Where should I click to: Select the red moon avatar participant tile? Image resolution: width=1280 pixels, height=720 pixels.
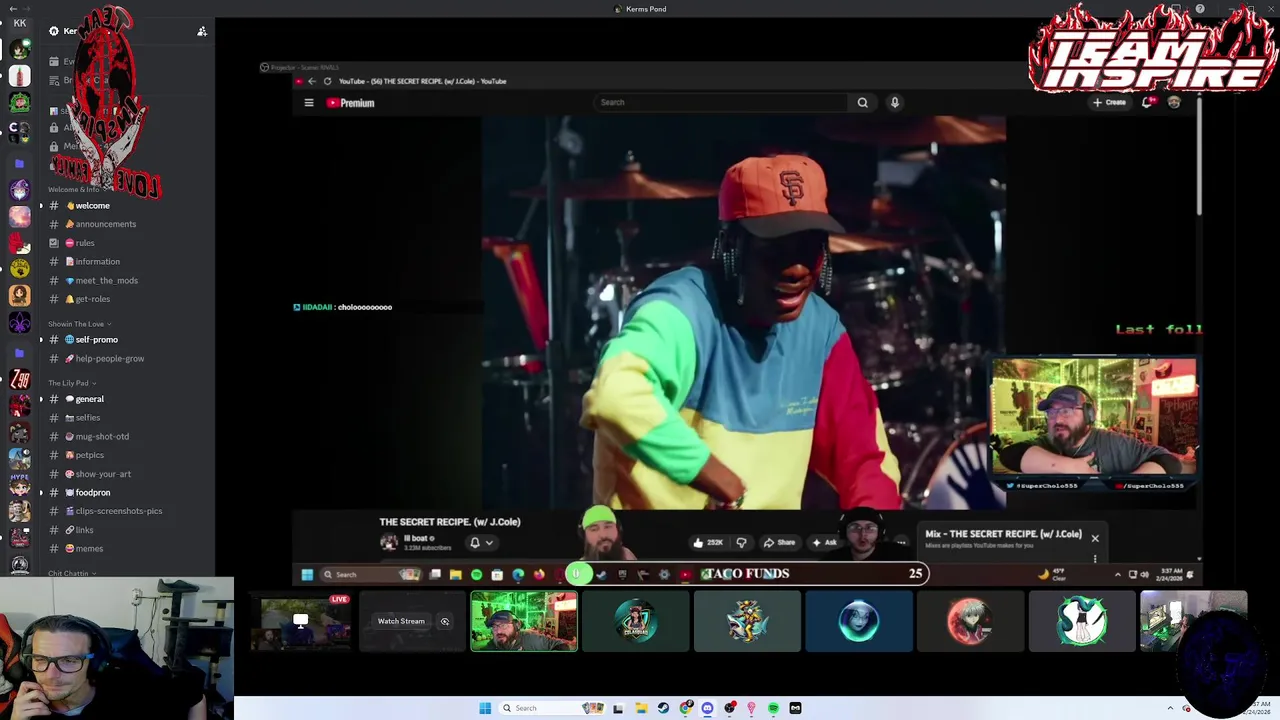(x=970, y=621)
